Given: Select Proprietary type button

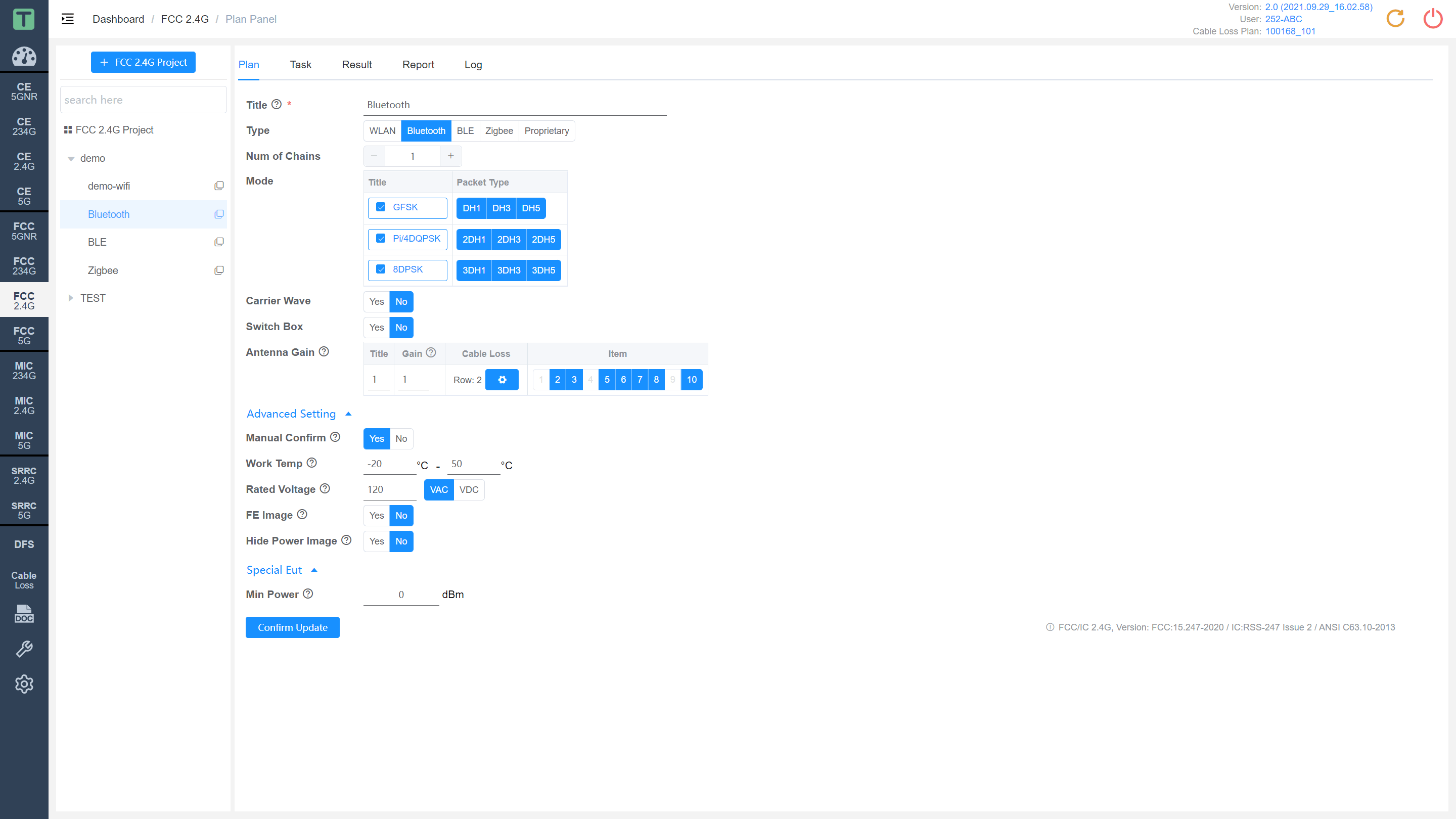Looking at the screenshot, I should point(547,131).
